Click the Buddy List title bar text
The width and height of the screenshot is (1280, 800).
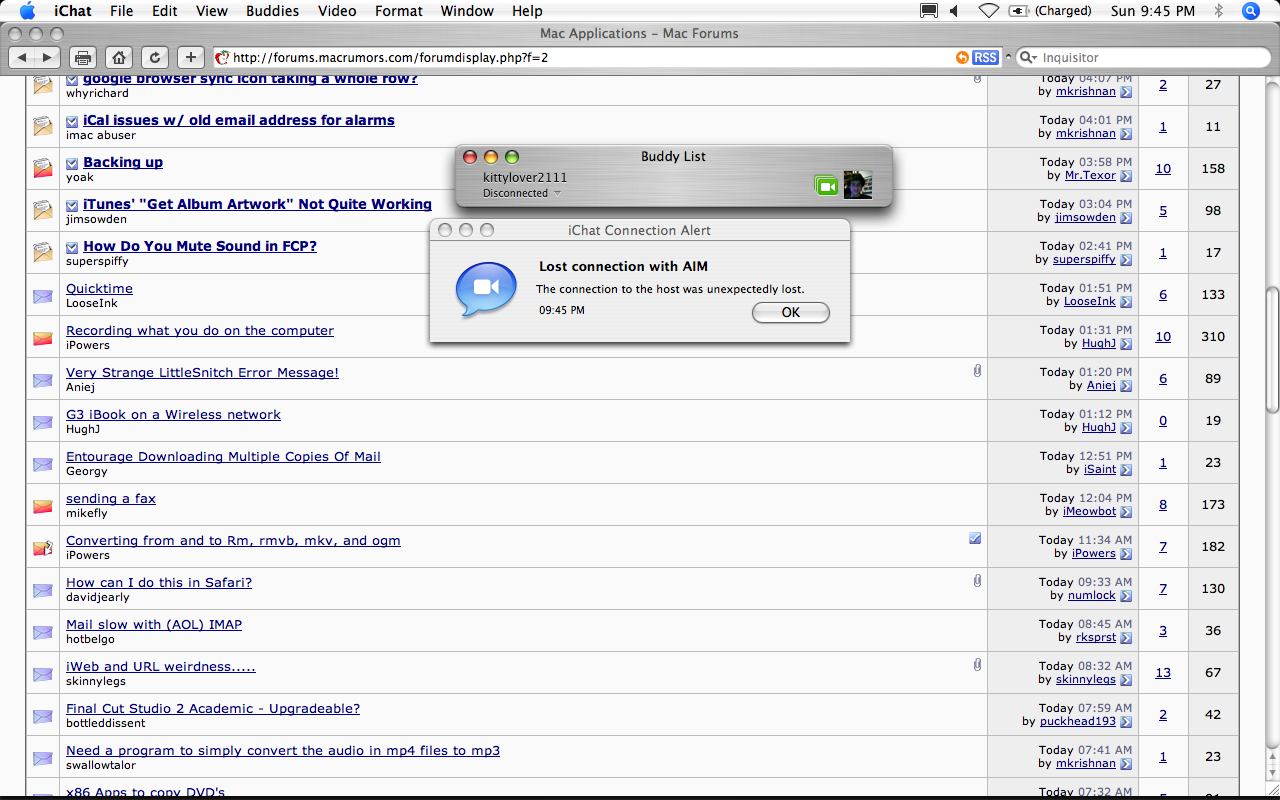click(673, 156)
